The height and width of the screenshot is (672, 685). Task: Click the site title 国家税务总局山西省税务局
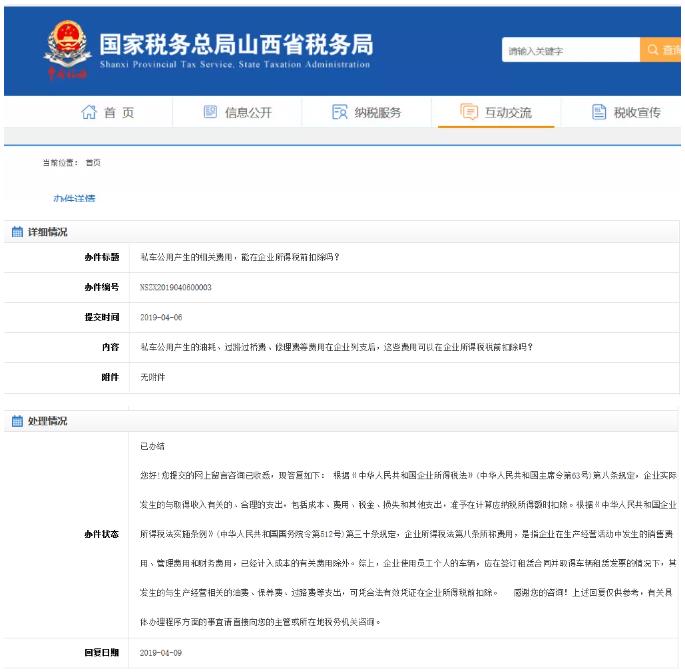point(236,44)
